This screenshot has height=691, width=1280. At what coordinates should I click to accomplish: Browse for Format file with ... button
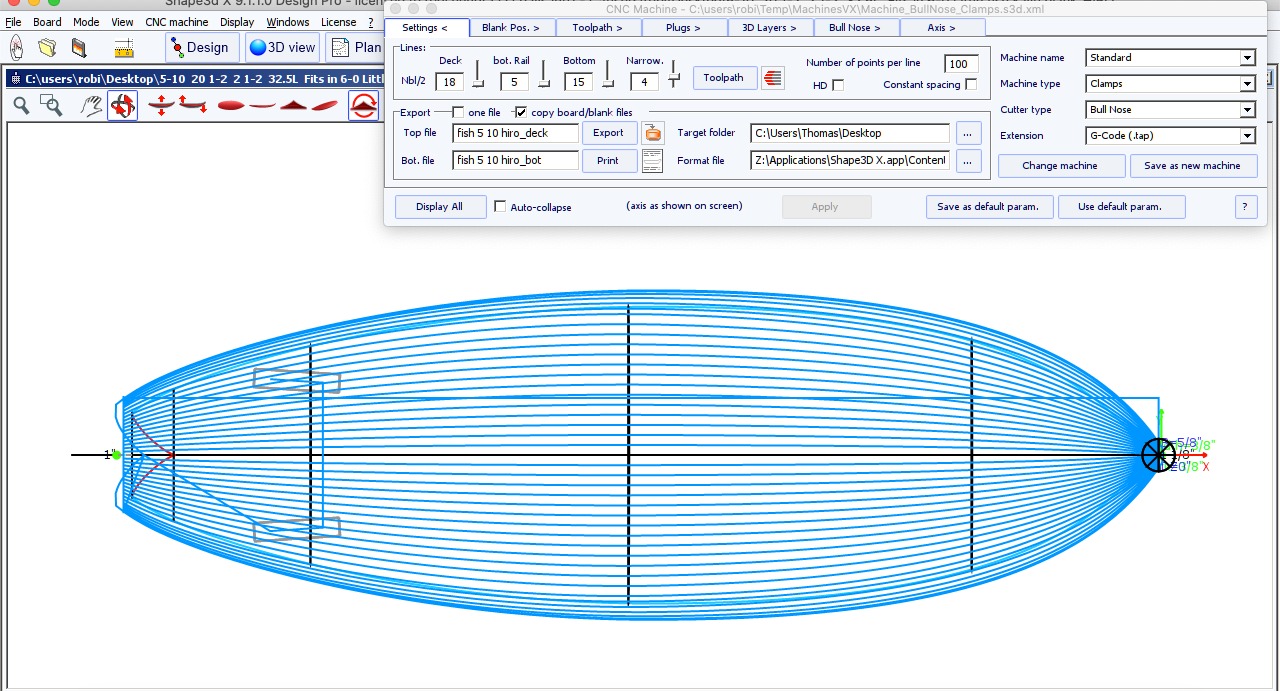point(969,160)
